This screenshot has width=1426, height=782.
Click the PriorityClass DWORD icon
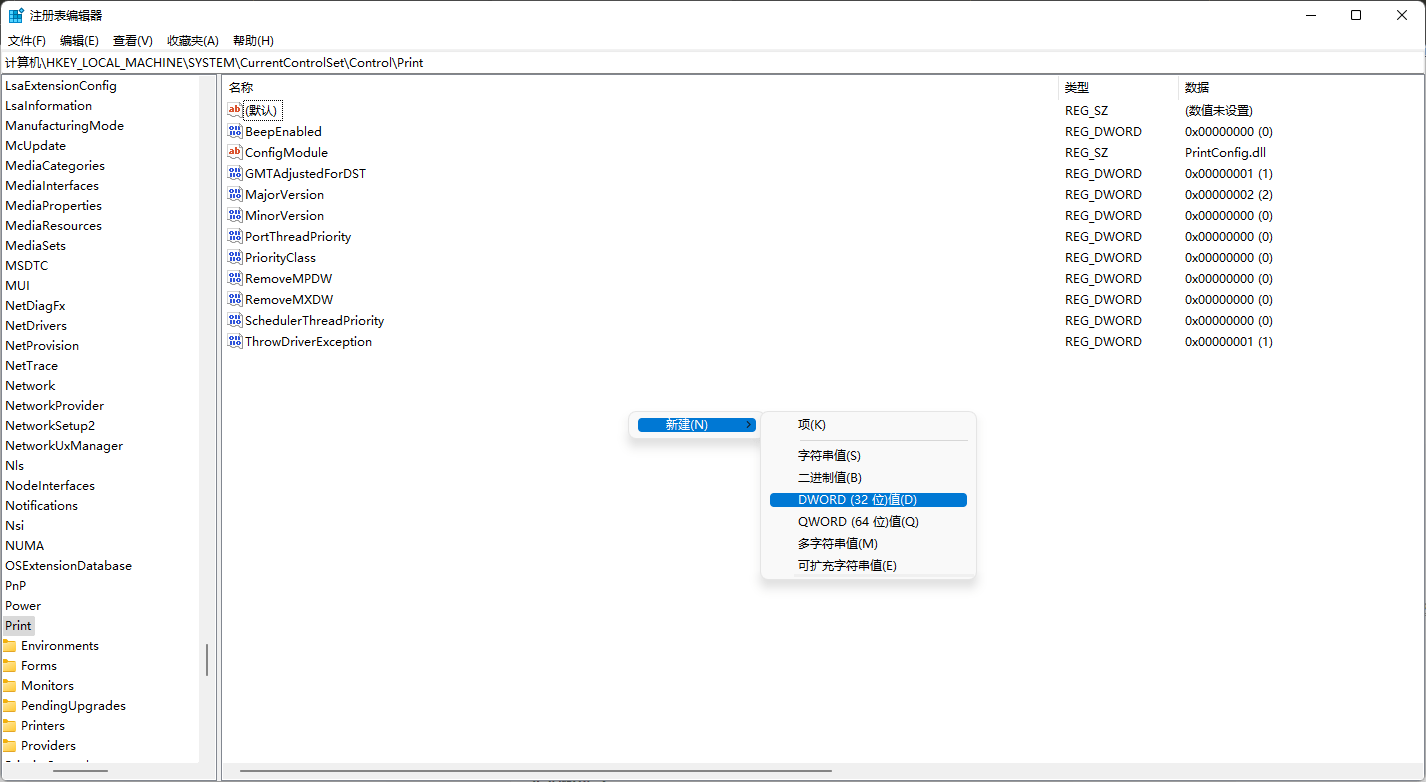[x=235, y=257]
